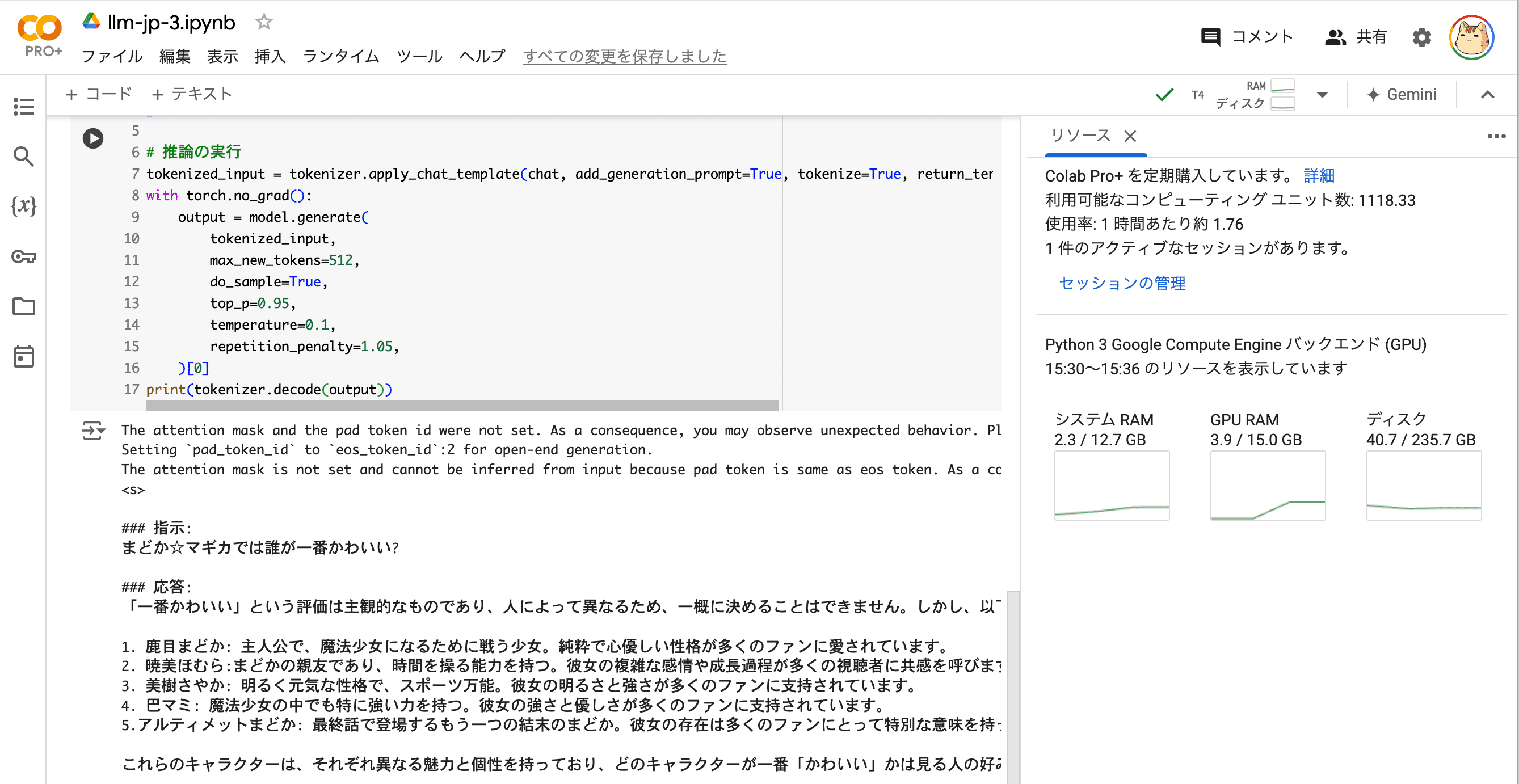Open the table of contents sidebar
Image resolution: width=1519 pixels, height=784 pixels.
[24, 107]
